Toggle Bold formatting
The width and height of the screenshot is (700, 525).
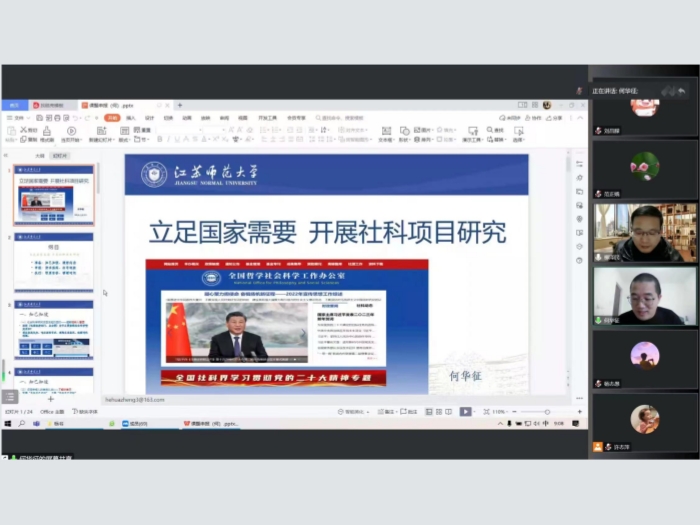point(160,139)
